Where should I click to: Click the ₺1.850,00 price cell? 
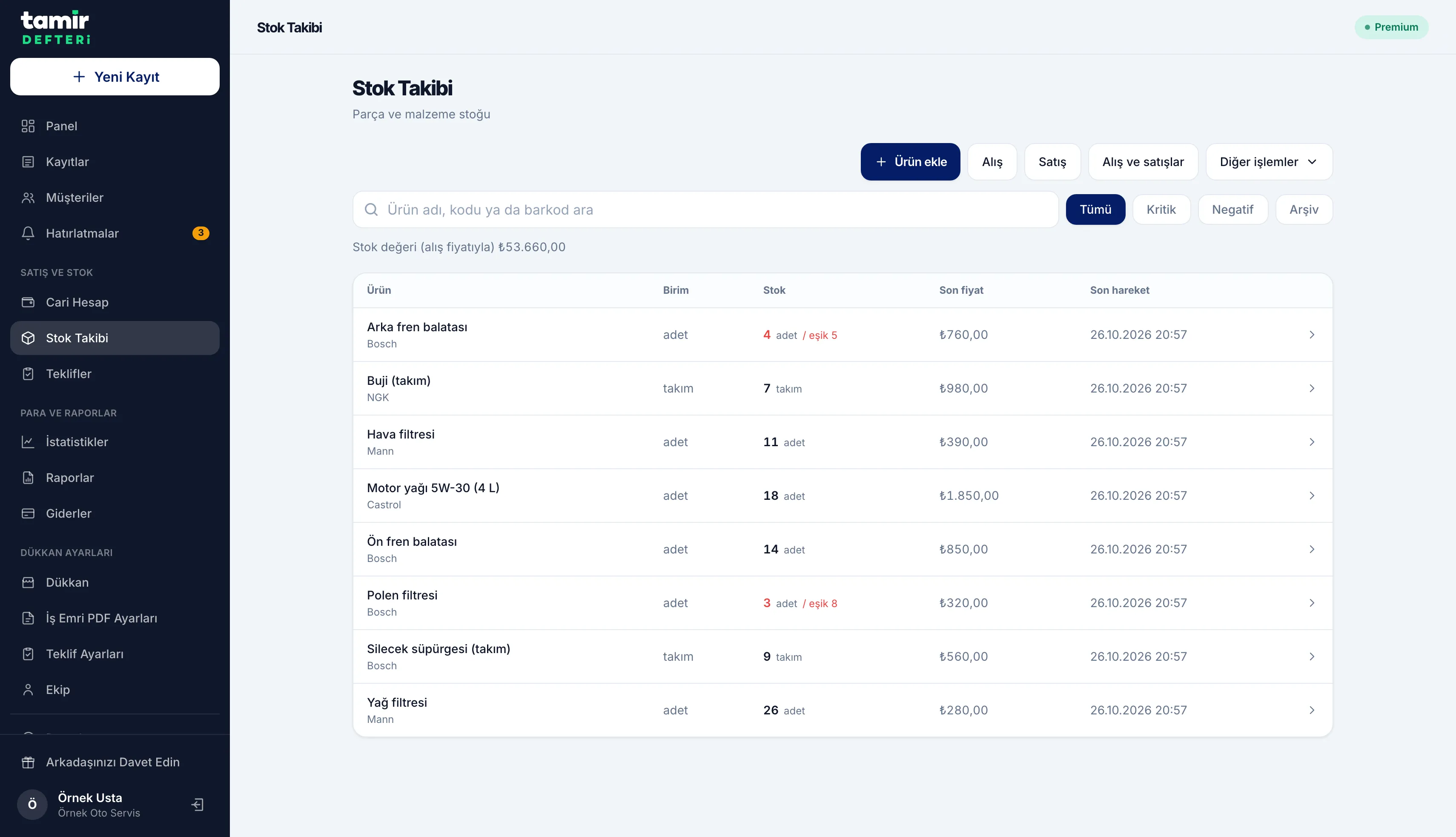969,496
